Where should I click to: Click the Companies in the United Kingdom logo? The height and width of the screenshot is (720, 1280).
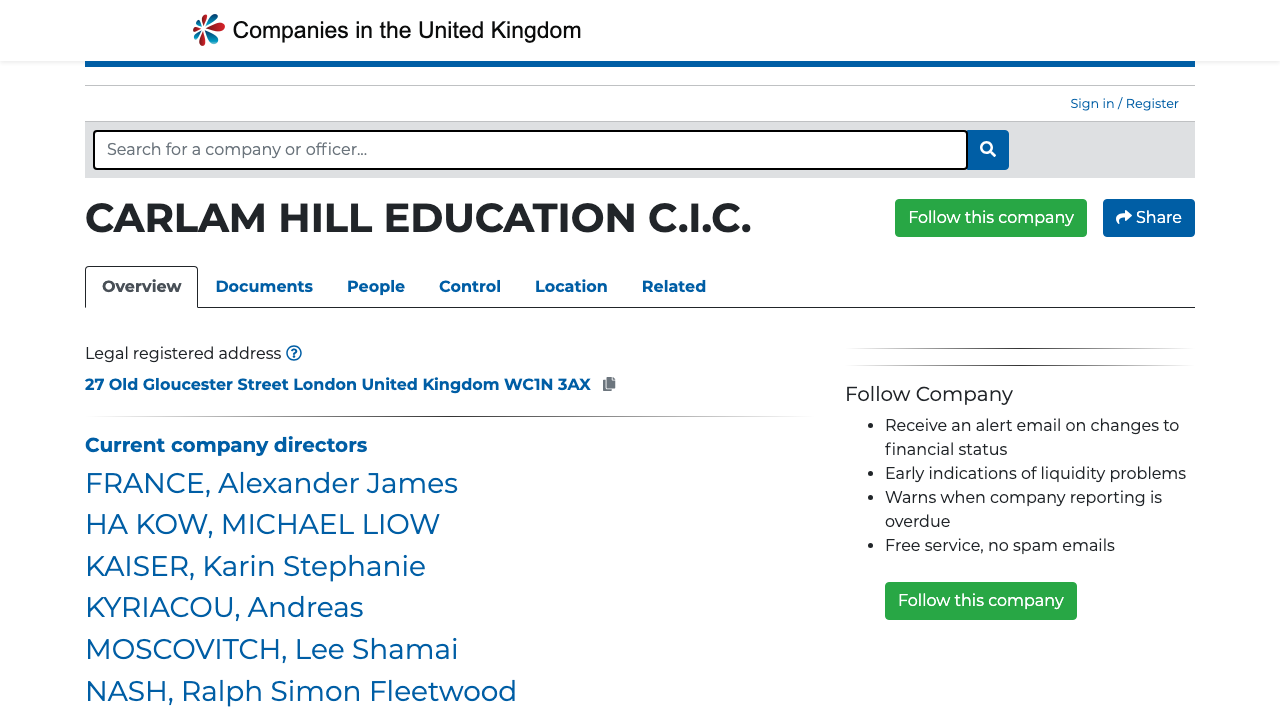click(x=386, y=29)
